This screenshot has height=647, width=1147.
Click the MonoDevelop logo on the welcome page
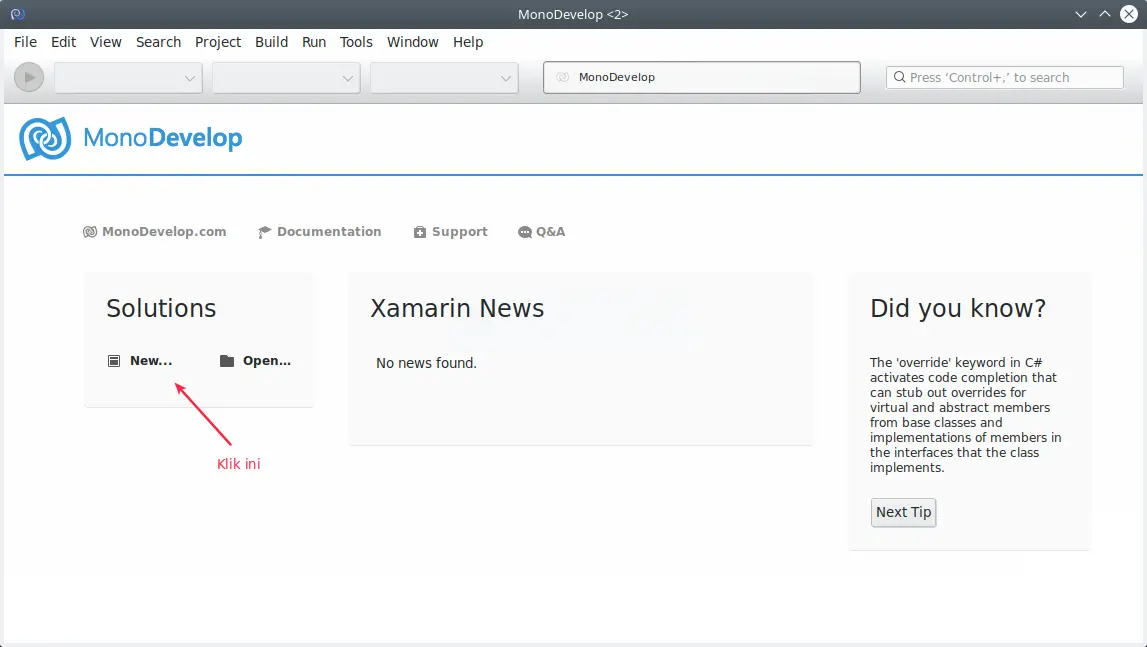(x=44, y=138)
